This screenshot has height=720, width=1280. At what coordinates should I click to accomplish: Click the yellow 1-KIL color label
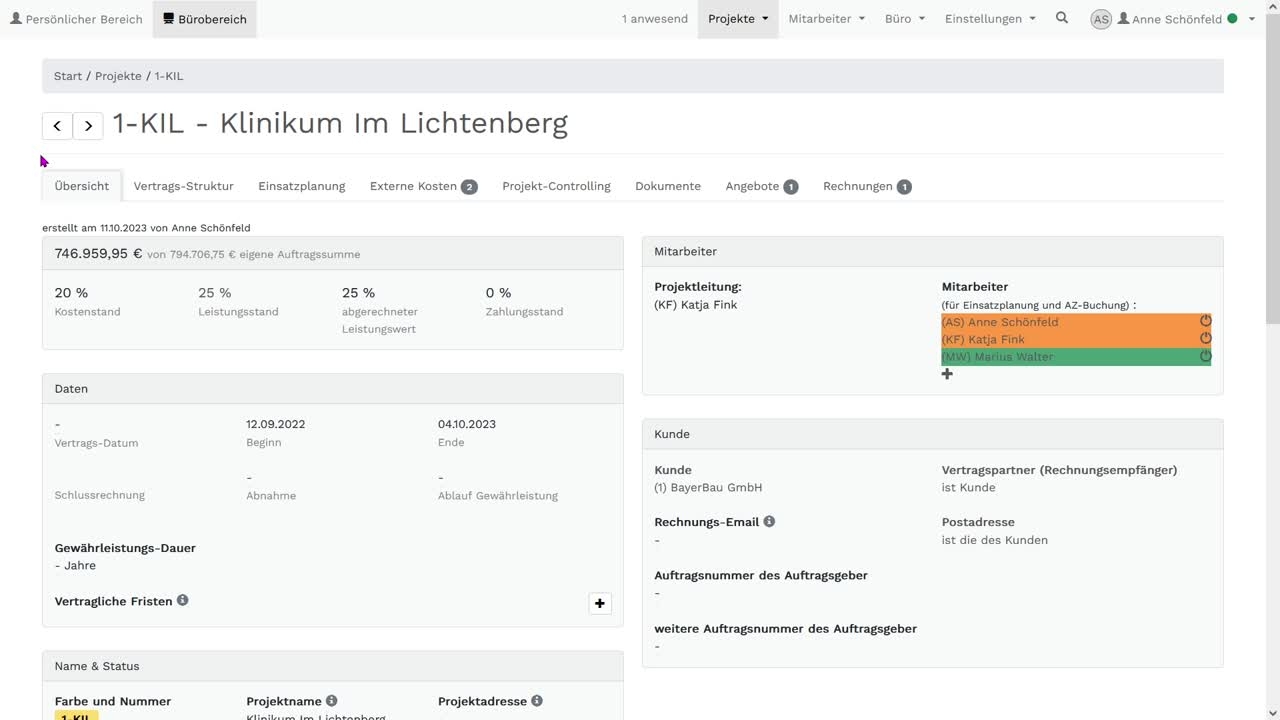[x=77, y=716]
